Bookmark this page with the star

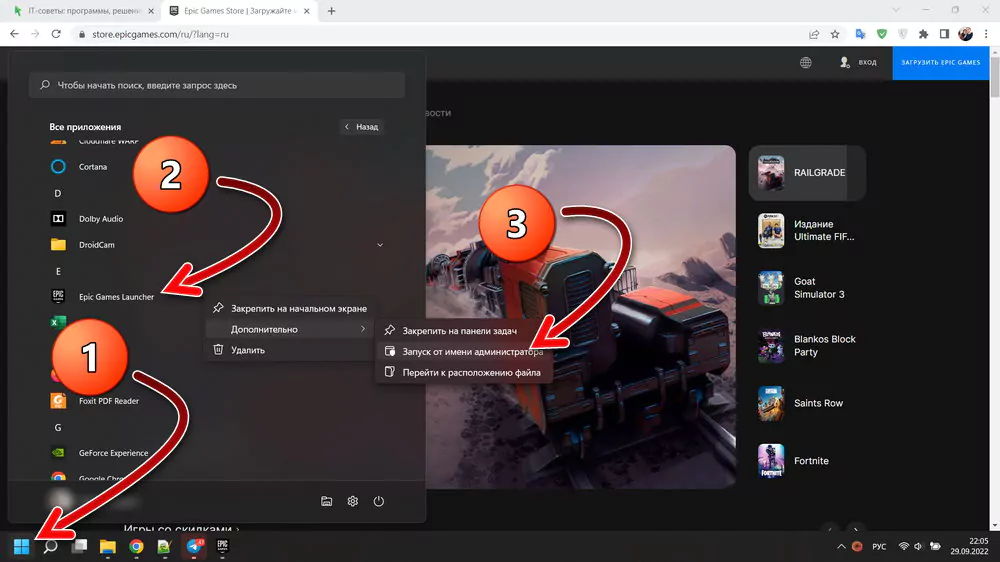pyautogui.click(x=835, y=34)
